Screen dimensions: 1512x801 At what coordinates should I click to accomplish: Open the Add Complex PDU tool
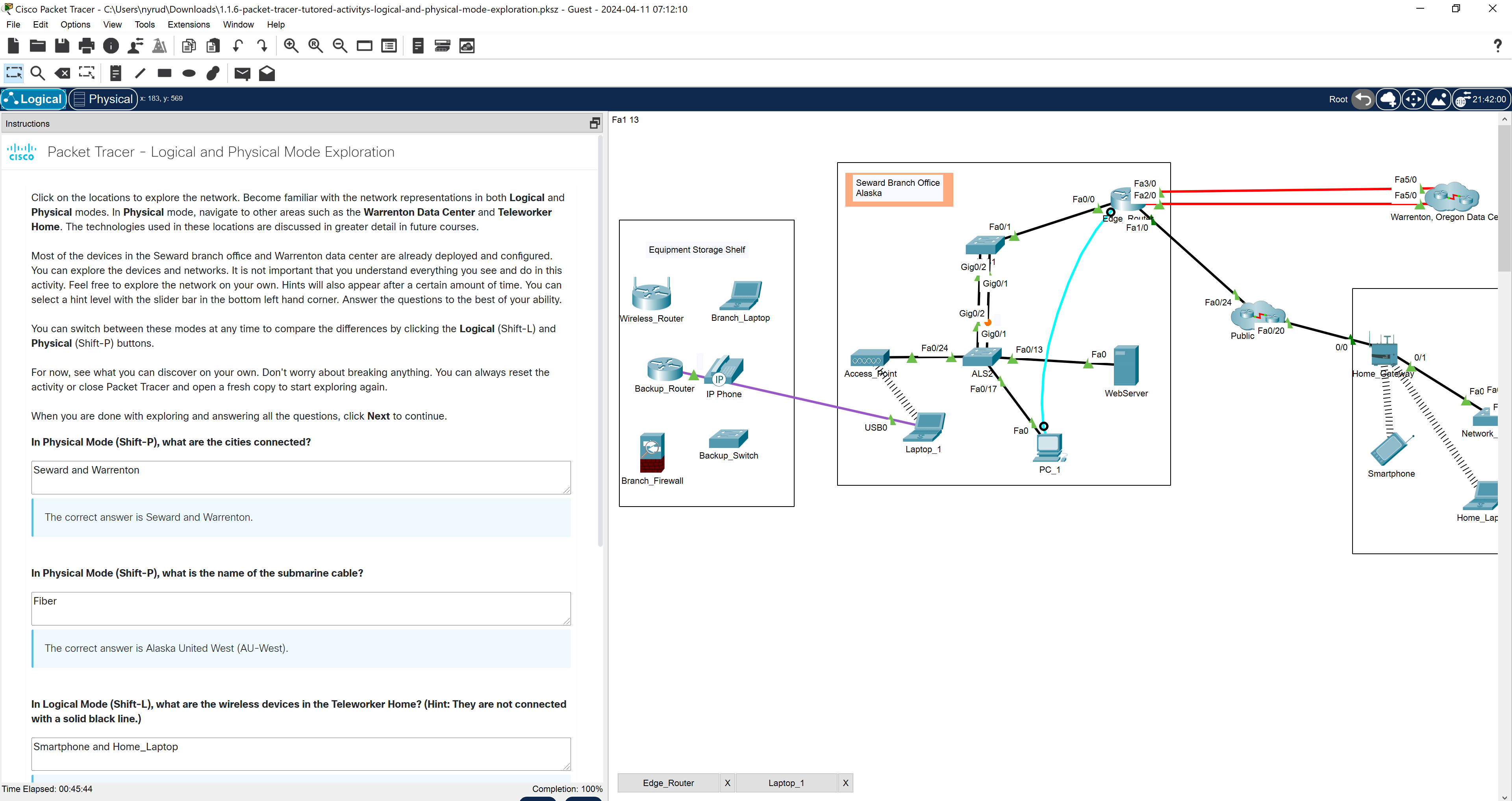[x=267, y=73]
